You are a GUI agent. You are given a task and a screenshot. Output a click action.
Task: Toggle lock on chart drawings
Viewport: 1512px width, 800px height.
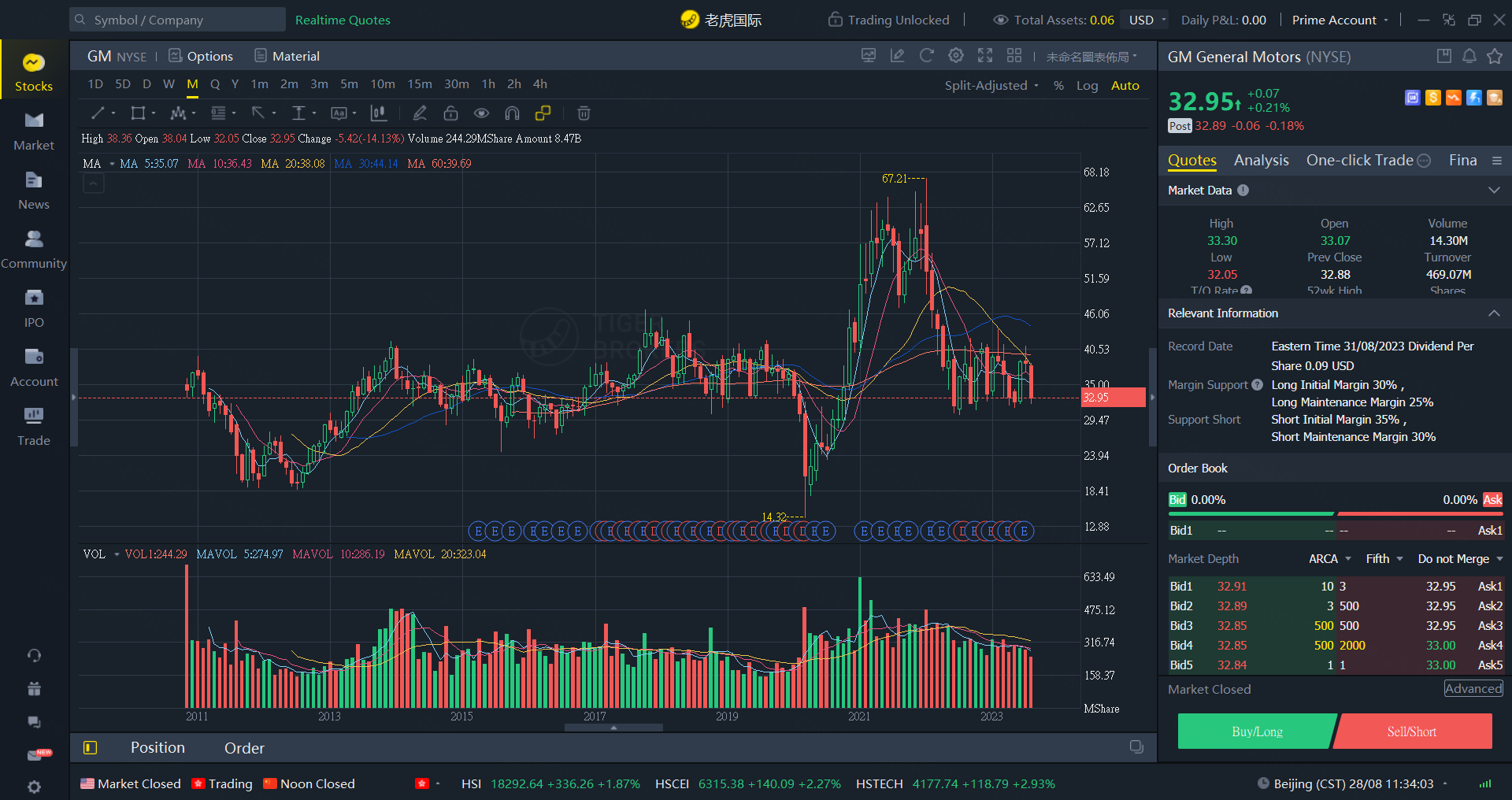click(x=450, y=113)
